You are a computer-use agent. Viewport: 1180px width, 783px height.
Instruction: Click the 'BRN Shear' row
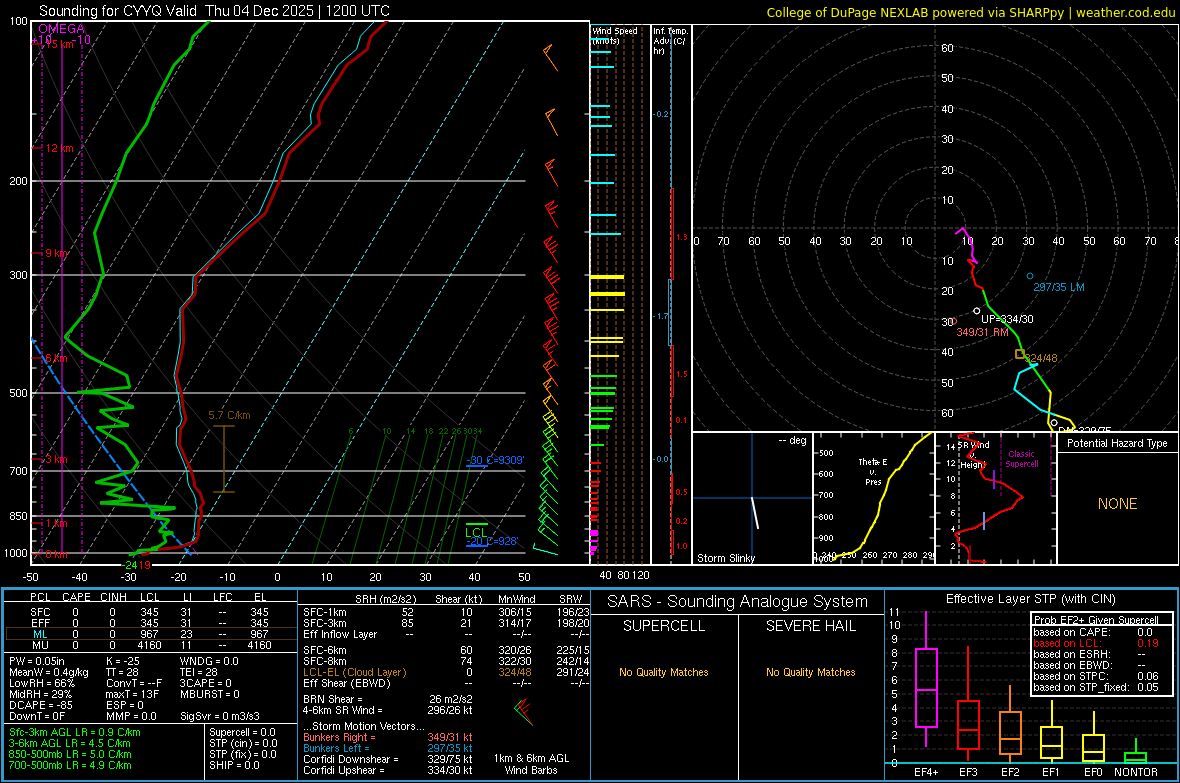(388, 699)
